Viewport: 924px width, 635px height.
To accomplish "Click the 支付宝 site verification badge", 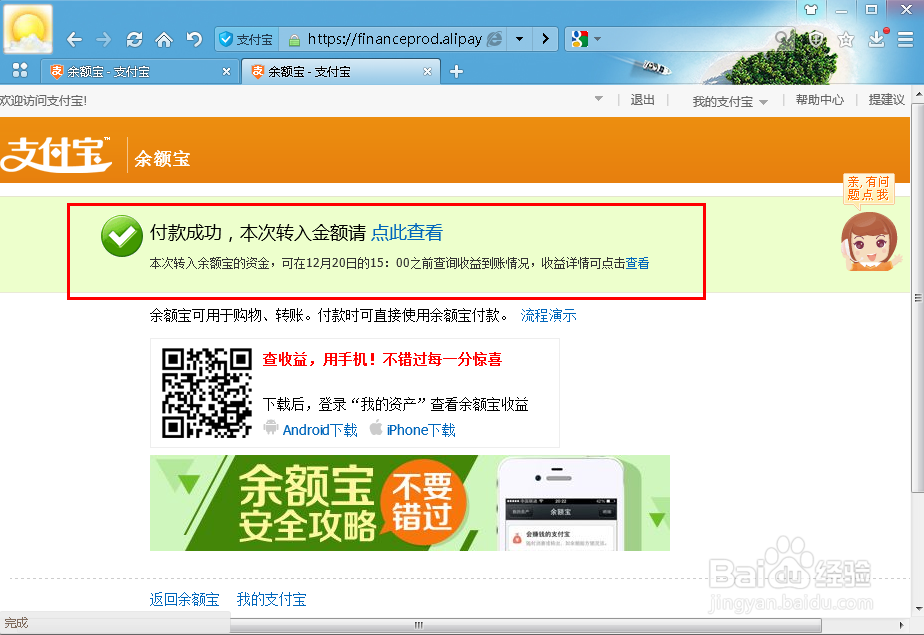I will [245, 39].
